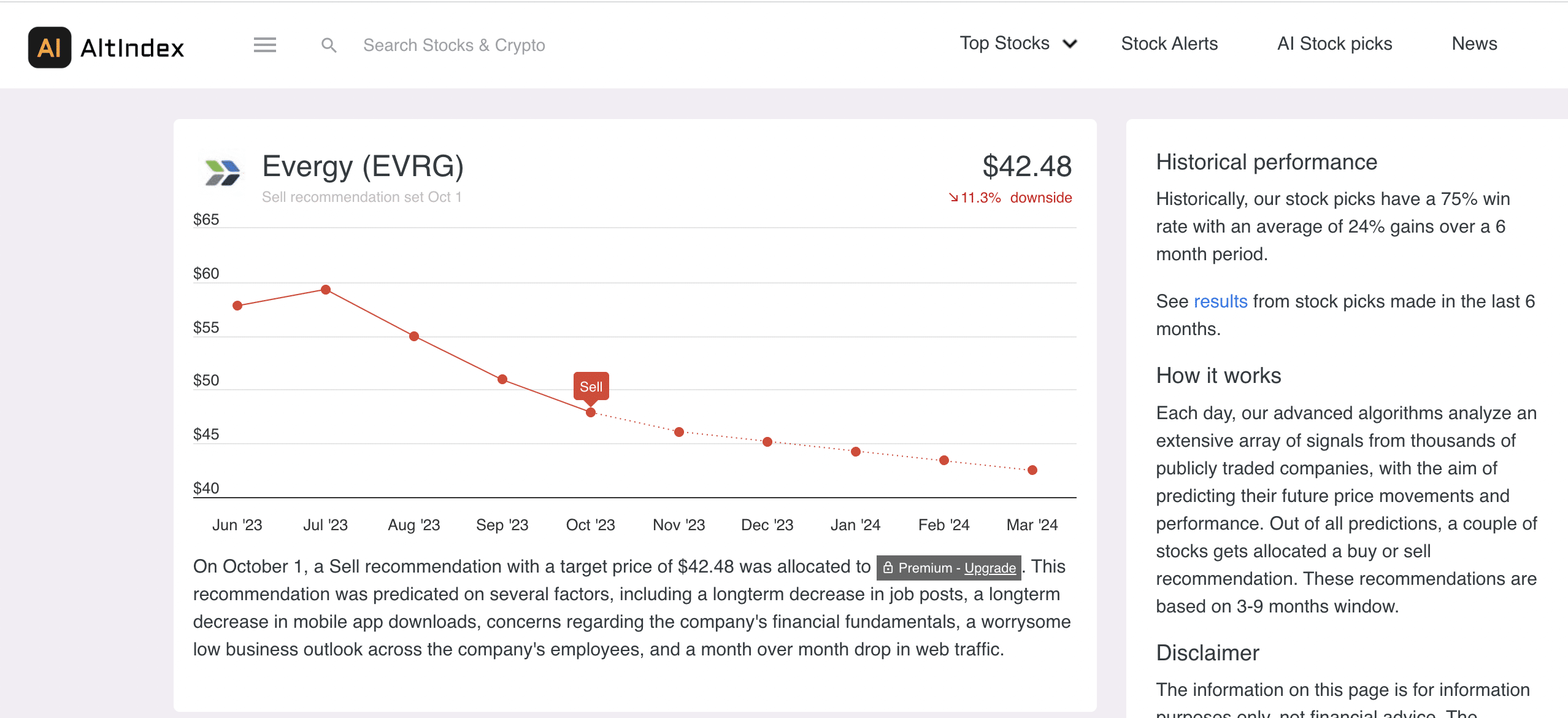Click the Jun '23 axis label

(237, 525)
